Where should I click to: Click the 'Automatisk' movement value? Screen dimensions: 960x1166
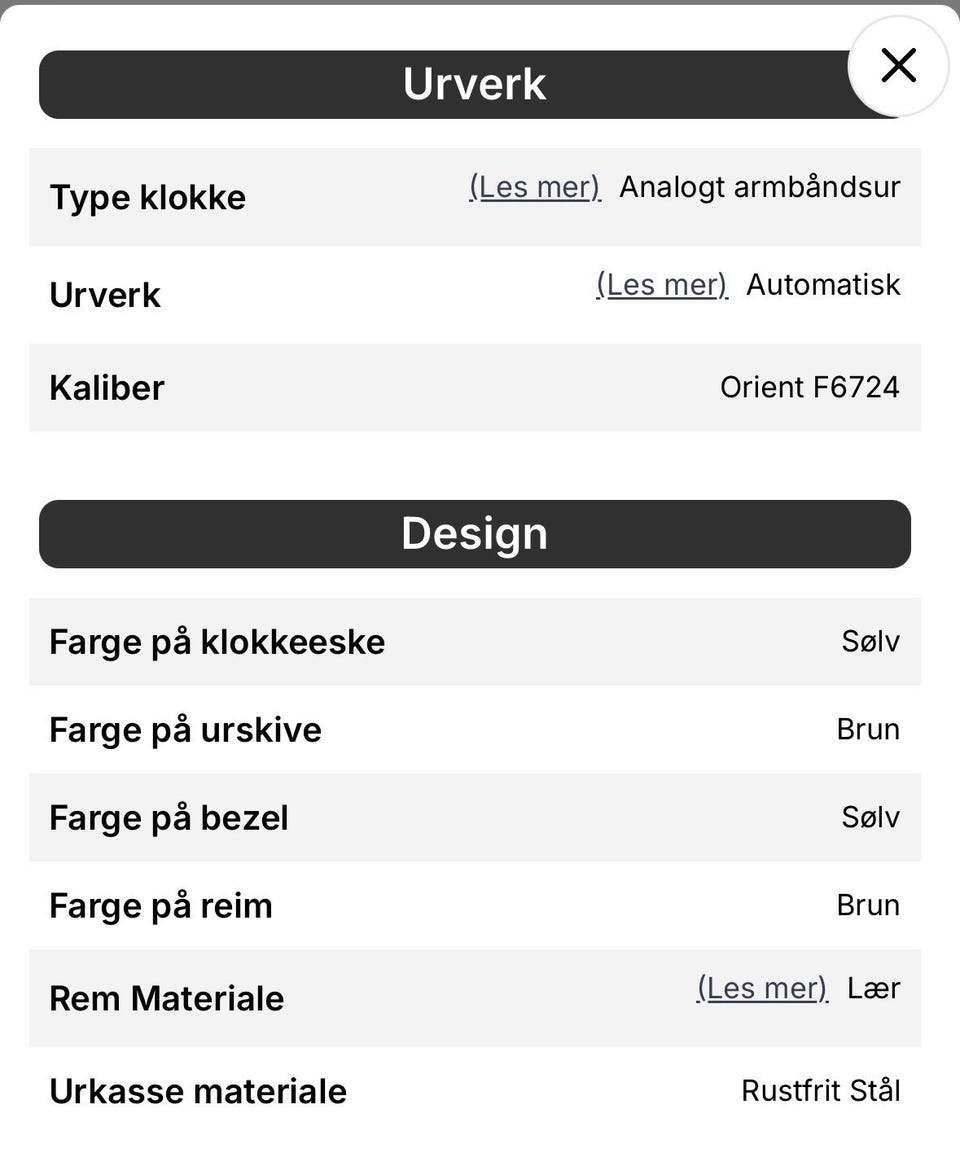(823, 285)
